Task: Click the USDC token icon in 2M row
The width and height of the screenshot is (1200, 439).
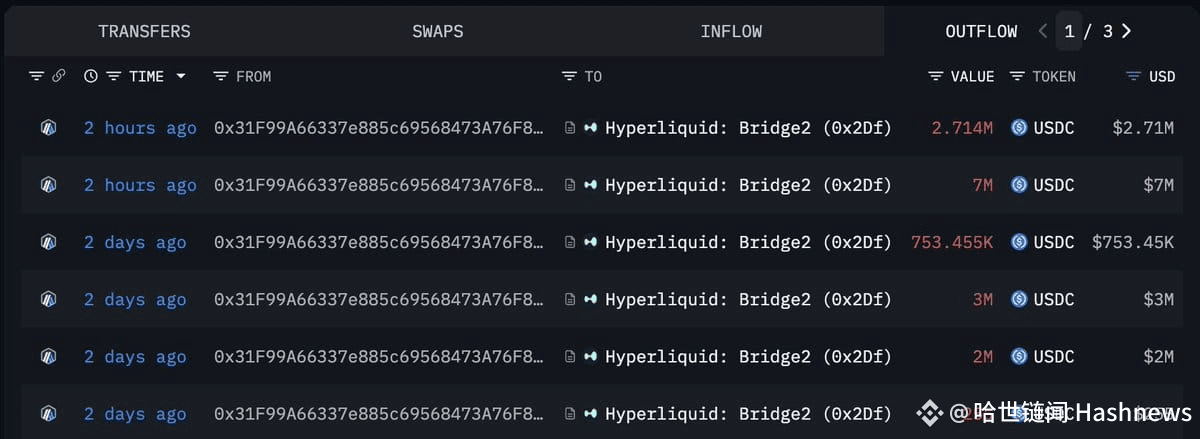Action: (1019, 357)
